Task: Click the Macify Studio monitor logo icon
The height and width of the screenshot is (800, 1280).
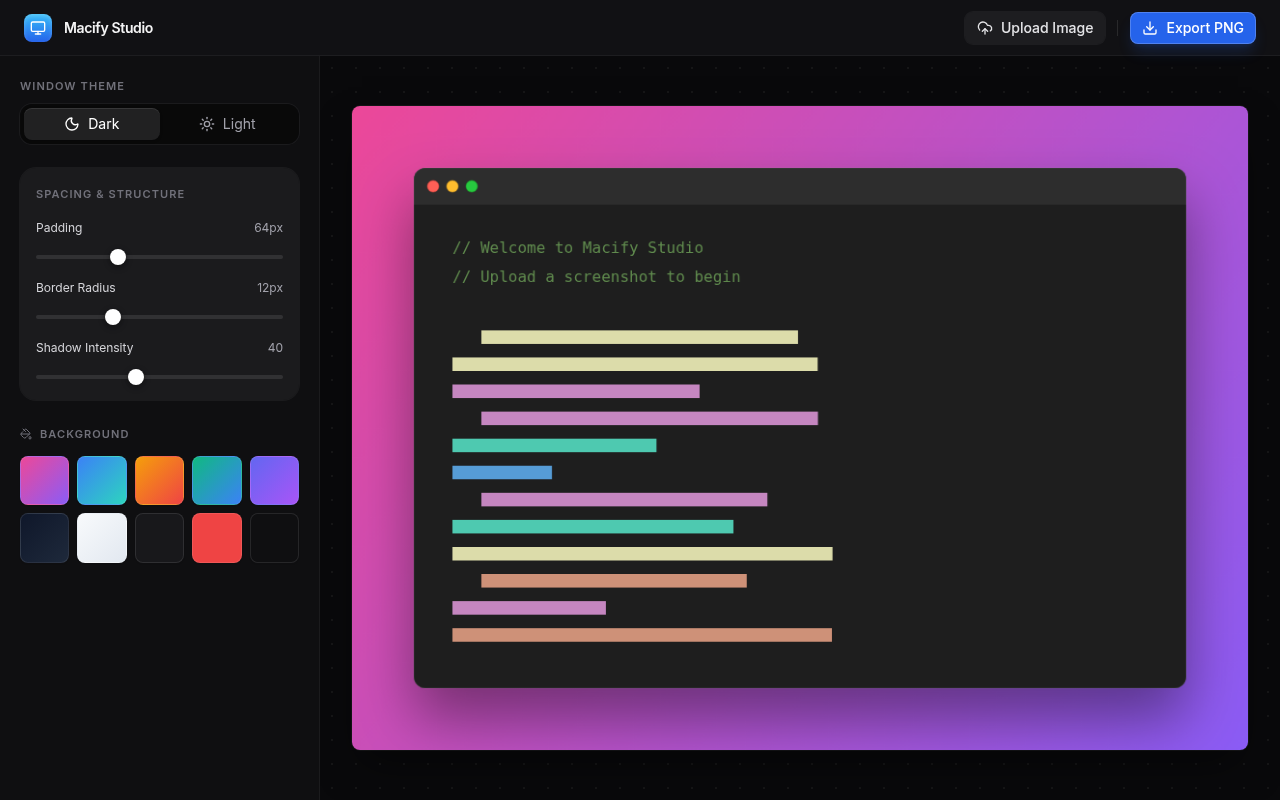Action: pos(38,28)
